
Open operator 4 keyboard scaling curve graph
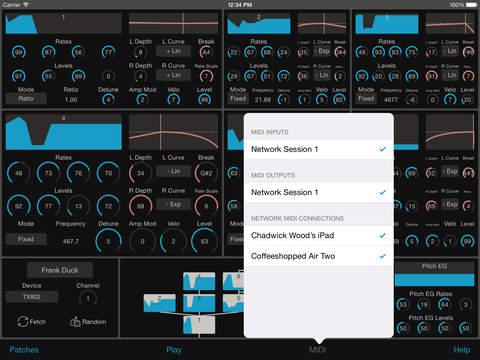[173, 132]
